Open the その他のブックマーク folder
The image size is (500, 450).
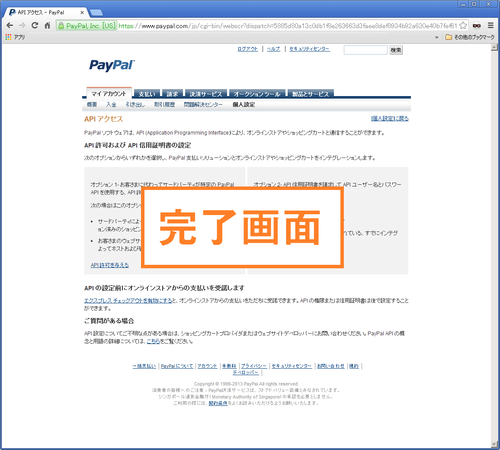[470, 37]
